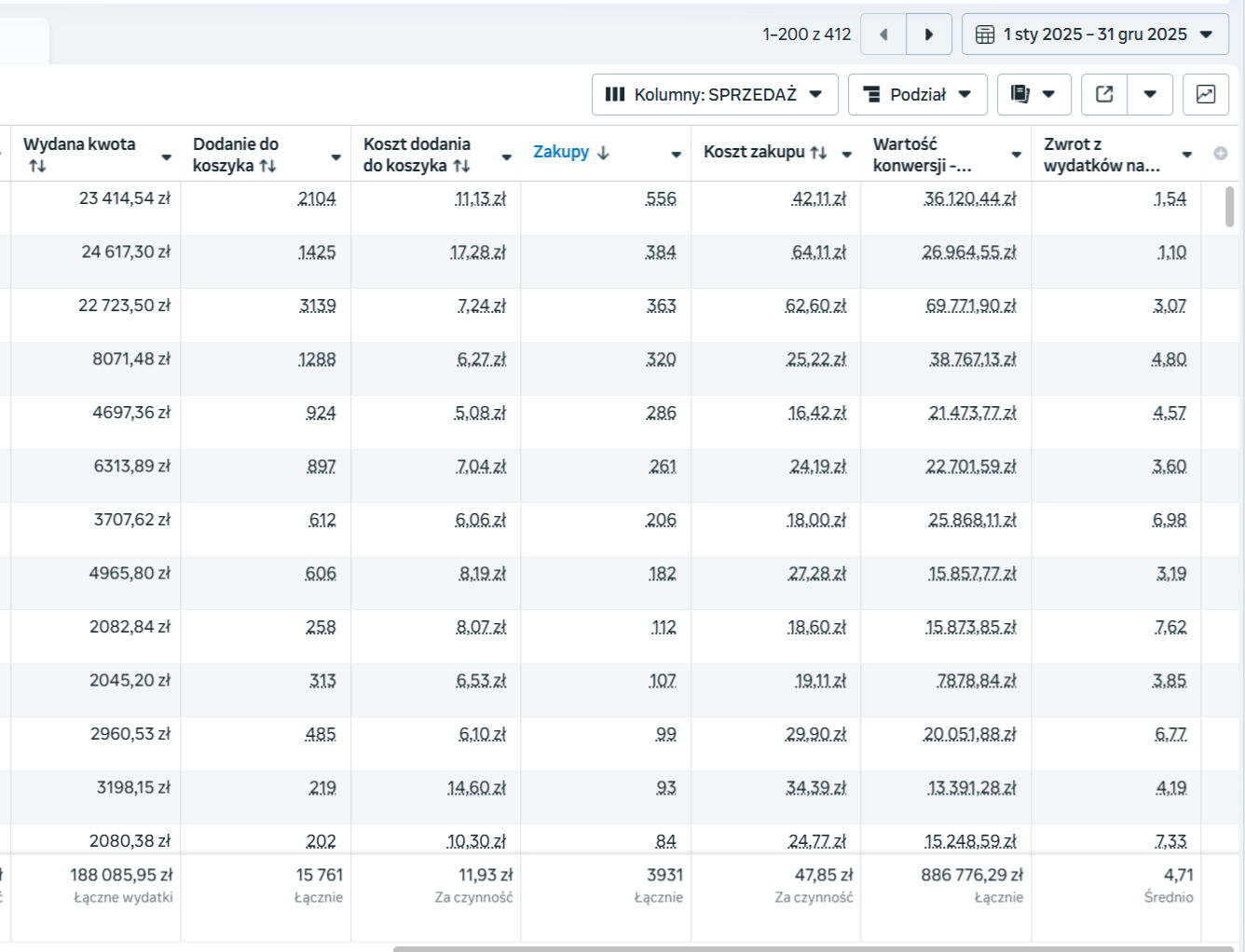The image size is (1245, 952).
Task: Open Wartość konwersji column menu arrow
Action: (1016, 155)
